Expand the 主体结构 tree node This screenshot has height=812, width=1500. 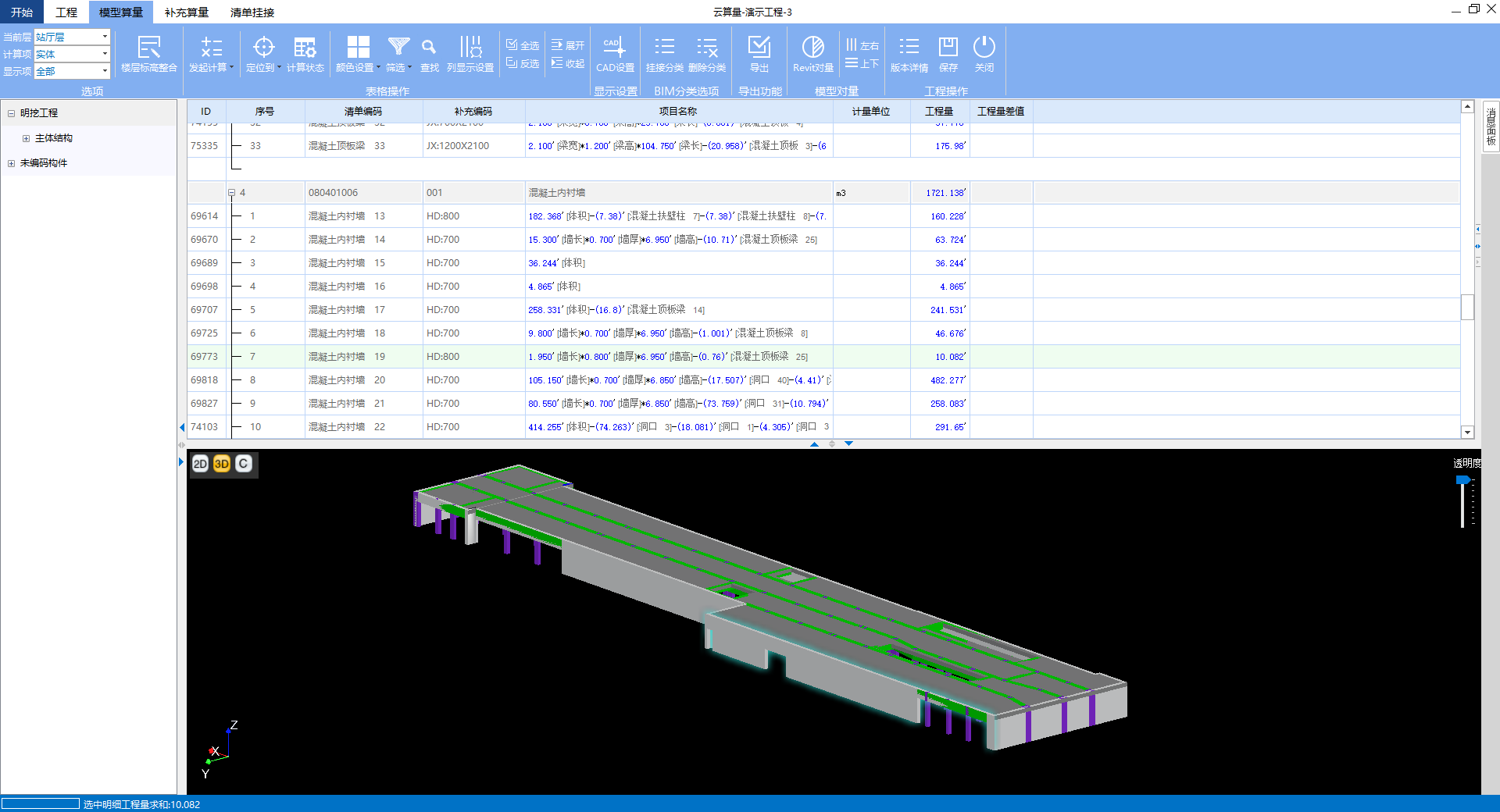(26, 138)
